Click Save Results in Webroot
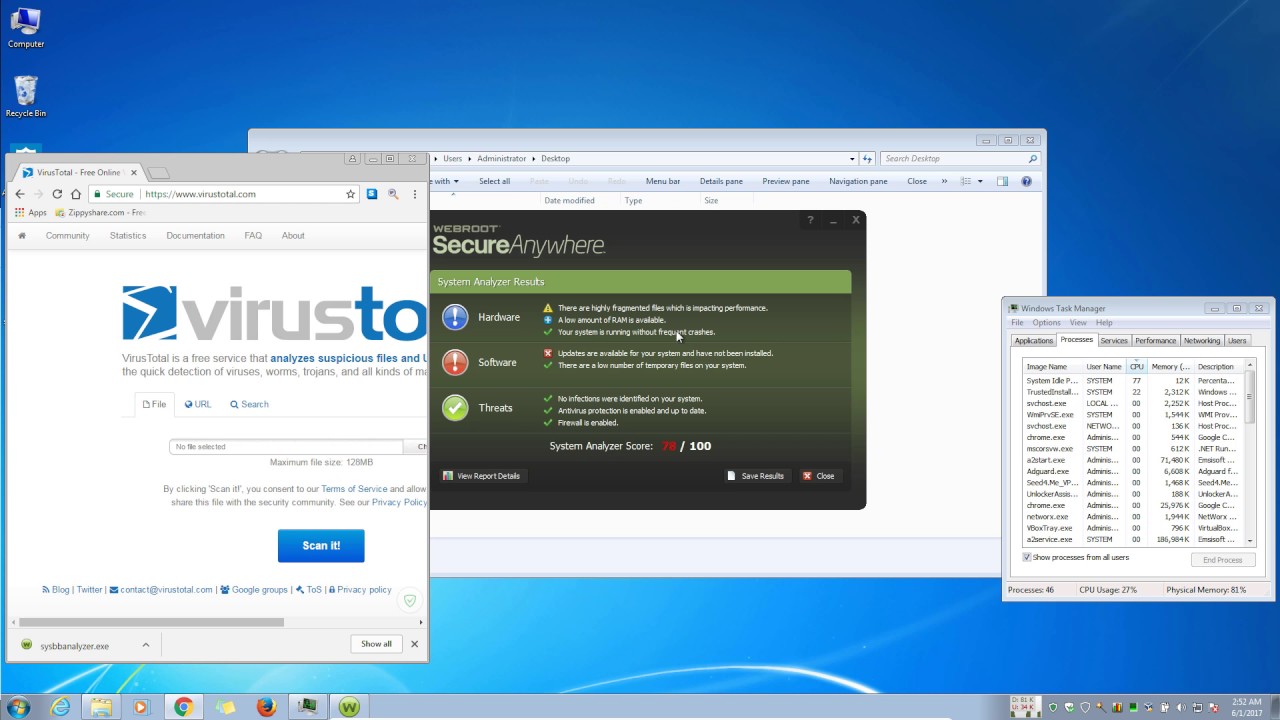Image resolution: width=1280 pixels, height=720 pixels. pos(756,476)
